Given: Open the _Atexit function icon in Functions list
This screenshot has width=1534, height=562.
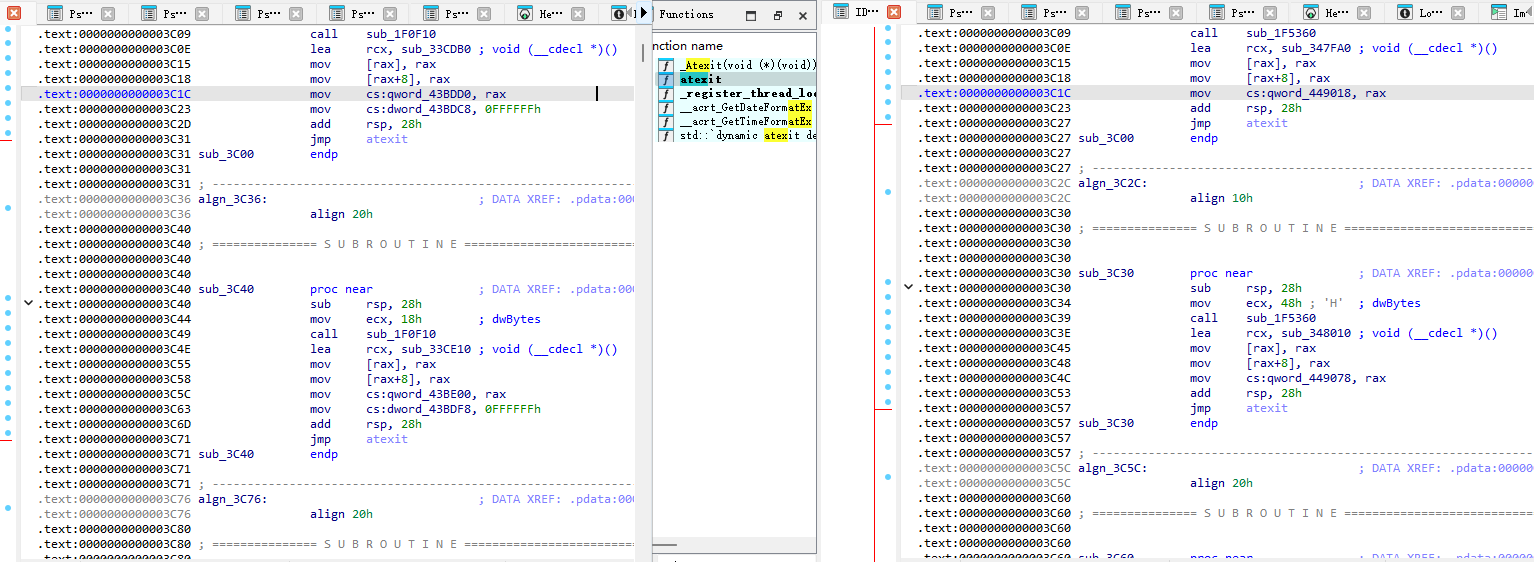Looking at the screenshot, I should [x=665, y=64].
